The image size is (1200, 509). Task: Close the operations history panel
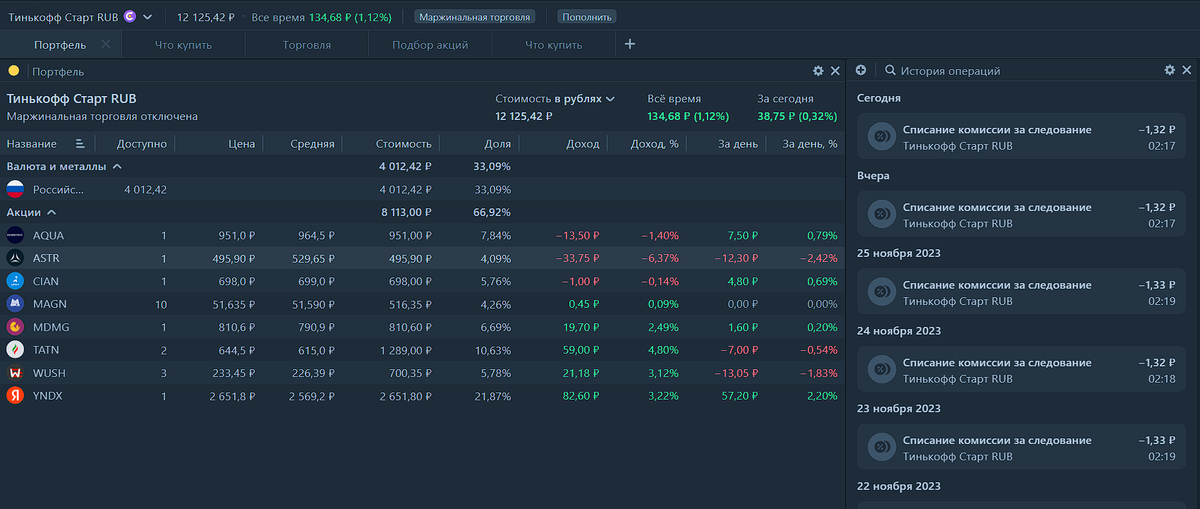click(x=1187, y=71)
